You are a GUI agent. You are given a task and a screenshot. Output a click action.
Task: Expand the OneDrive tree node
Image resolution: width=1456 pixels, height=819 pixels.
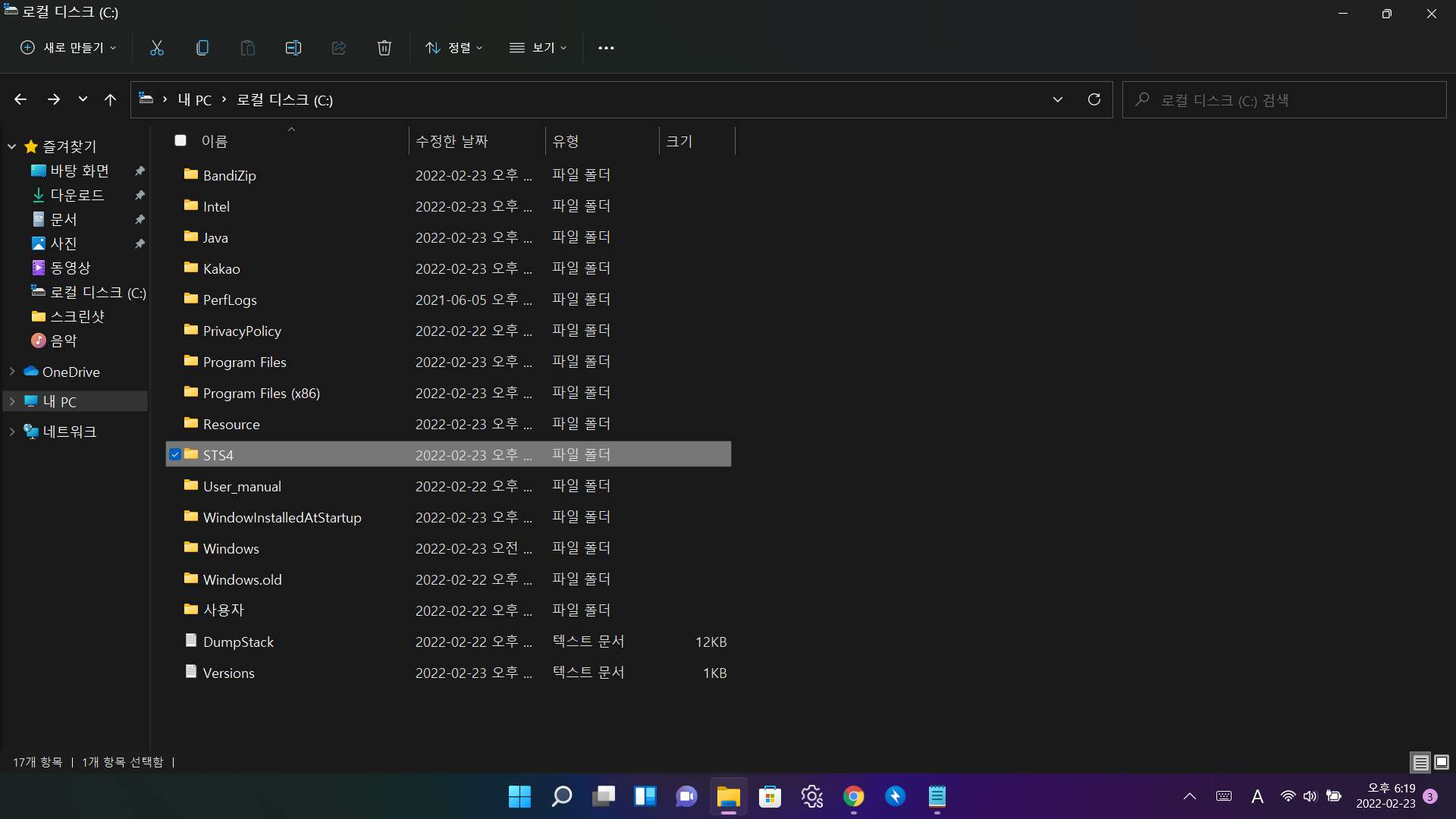(x=12, y=372)
